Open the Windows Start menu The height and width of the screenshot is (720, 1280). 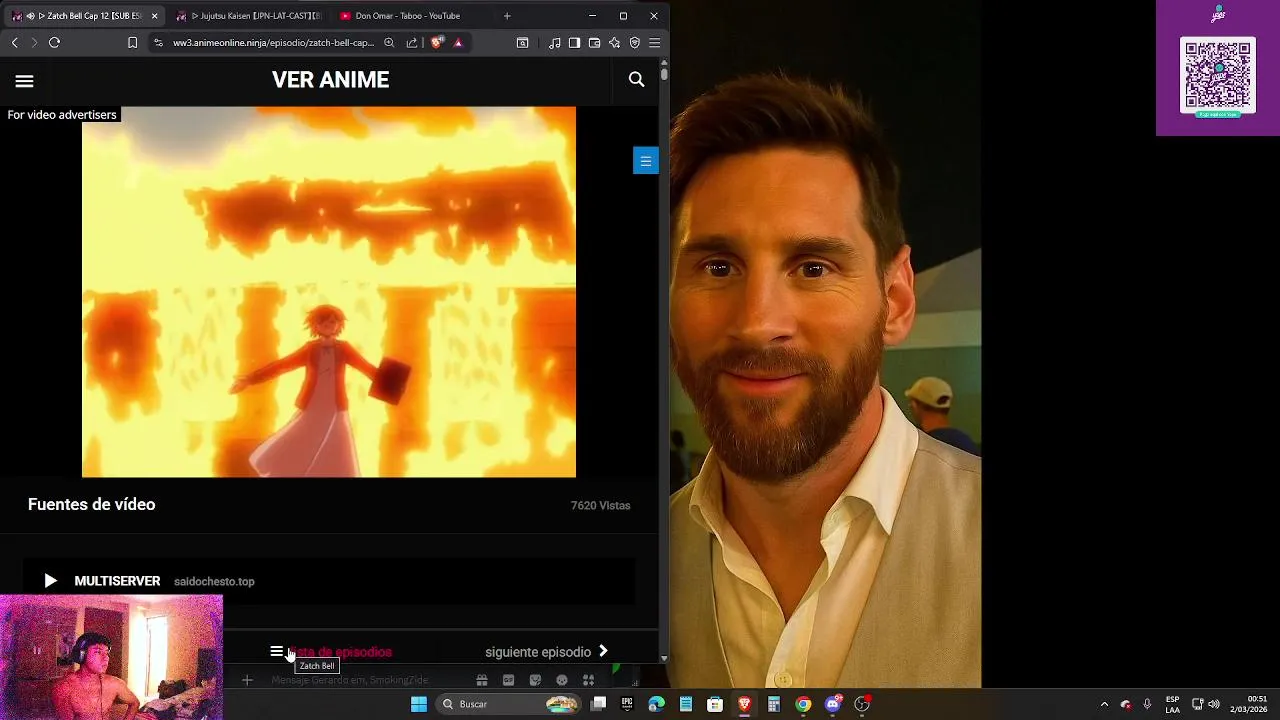point(419,704)
